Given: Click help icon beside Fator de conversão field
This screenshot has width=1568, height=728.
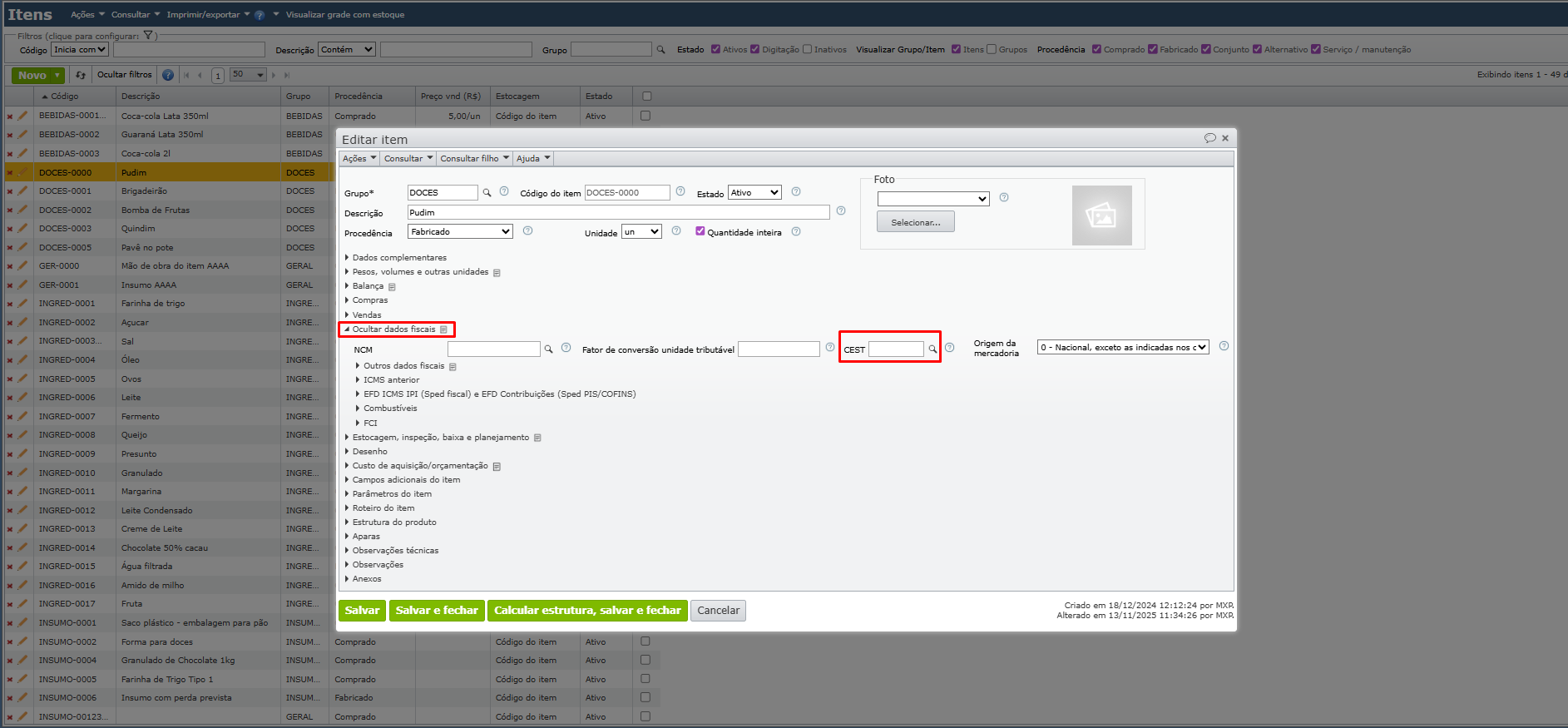Looking at the screenshot, I should 830,348.
